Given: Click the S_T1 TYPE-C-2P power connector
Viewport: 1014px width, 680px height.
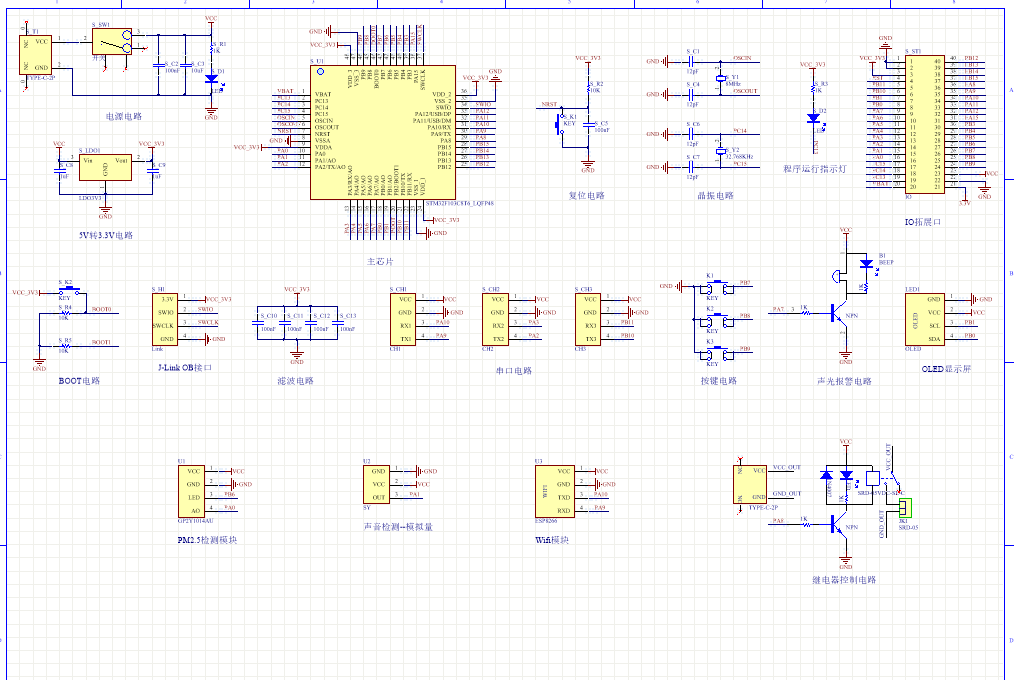Looking at the screenshot, I should pyautogui.click(x=37, y=53).
